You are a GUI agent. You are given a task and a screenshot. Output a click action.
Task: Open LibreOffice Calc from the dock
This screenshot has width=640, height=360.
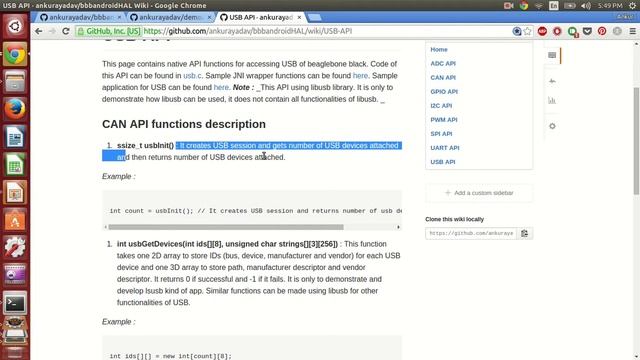(15, 165)
